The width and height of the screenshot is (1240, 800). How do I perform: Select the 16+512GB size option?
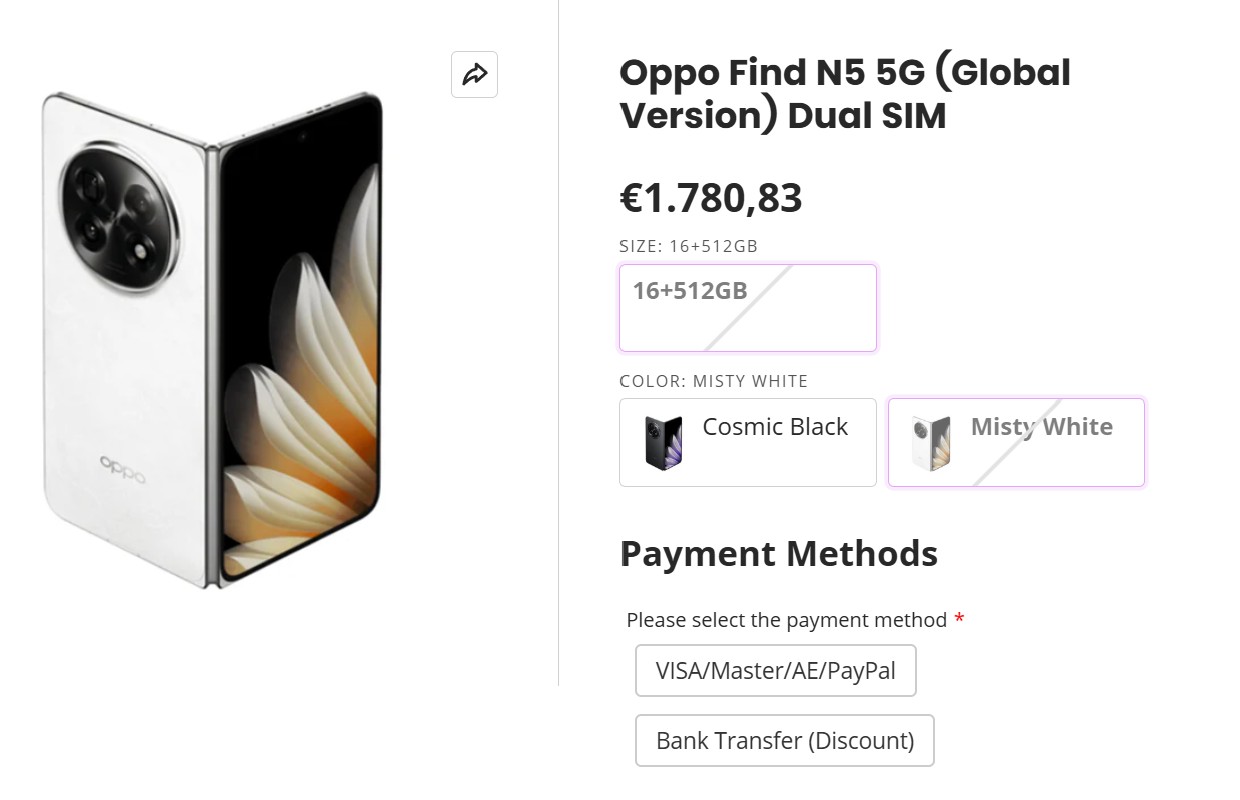pyautogui.click(x=747, y=307)
